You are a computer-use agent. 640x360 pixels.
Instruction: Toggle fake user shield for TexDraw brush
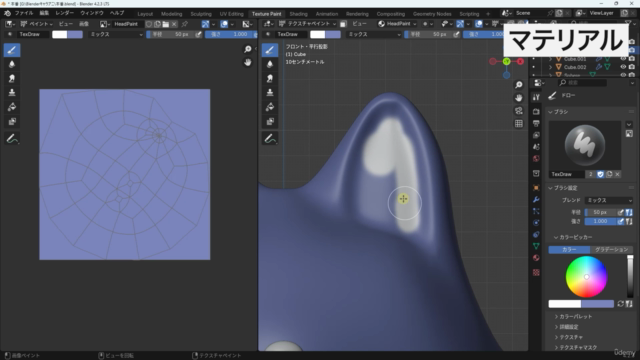click(x=600, y=174)
